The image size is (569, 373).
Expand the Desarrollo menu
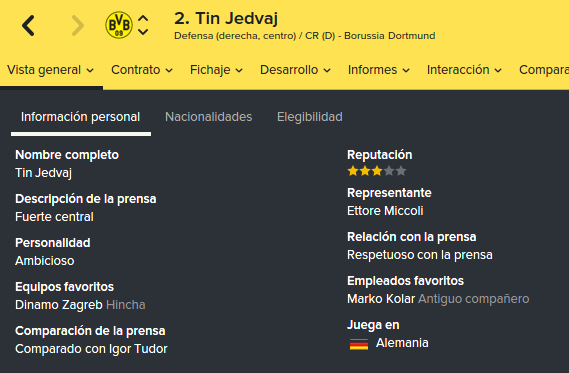click(295, 70)
